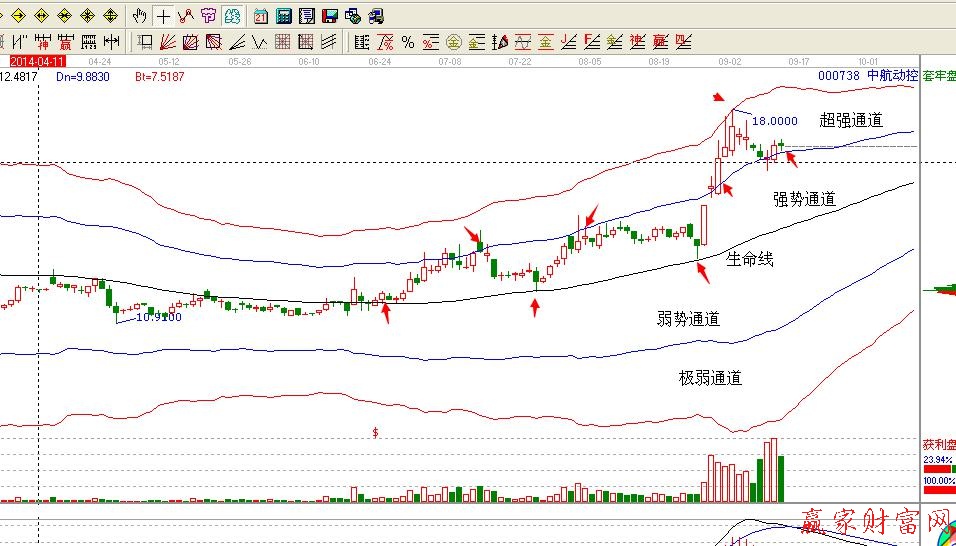
Task: Toggle the purple 节 toolbar button
Action: point(208,16)
